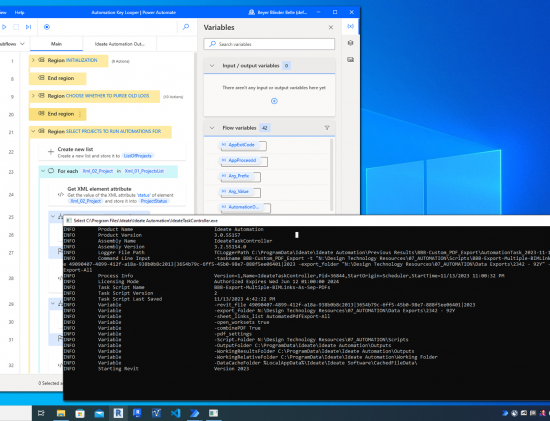550x421 pixels.
Task: Switch to the Main subflow tab
Action: [56, 44]
